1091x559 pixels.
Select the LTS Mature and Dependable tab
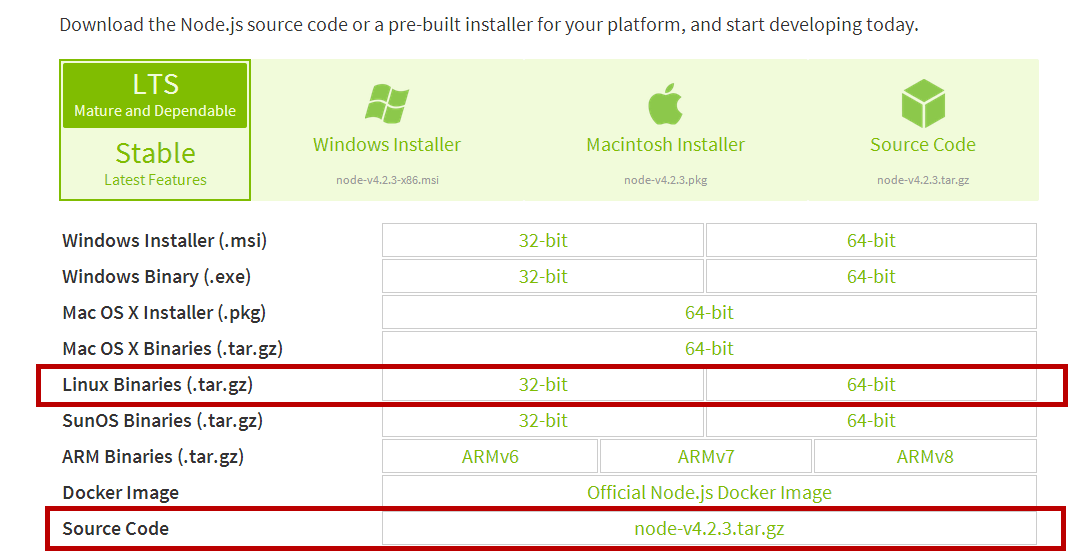pos(155,95)
